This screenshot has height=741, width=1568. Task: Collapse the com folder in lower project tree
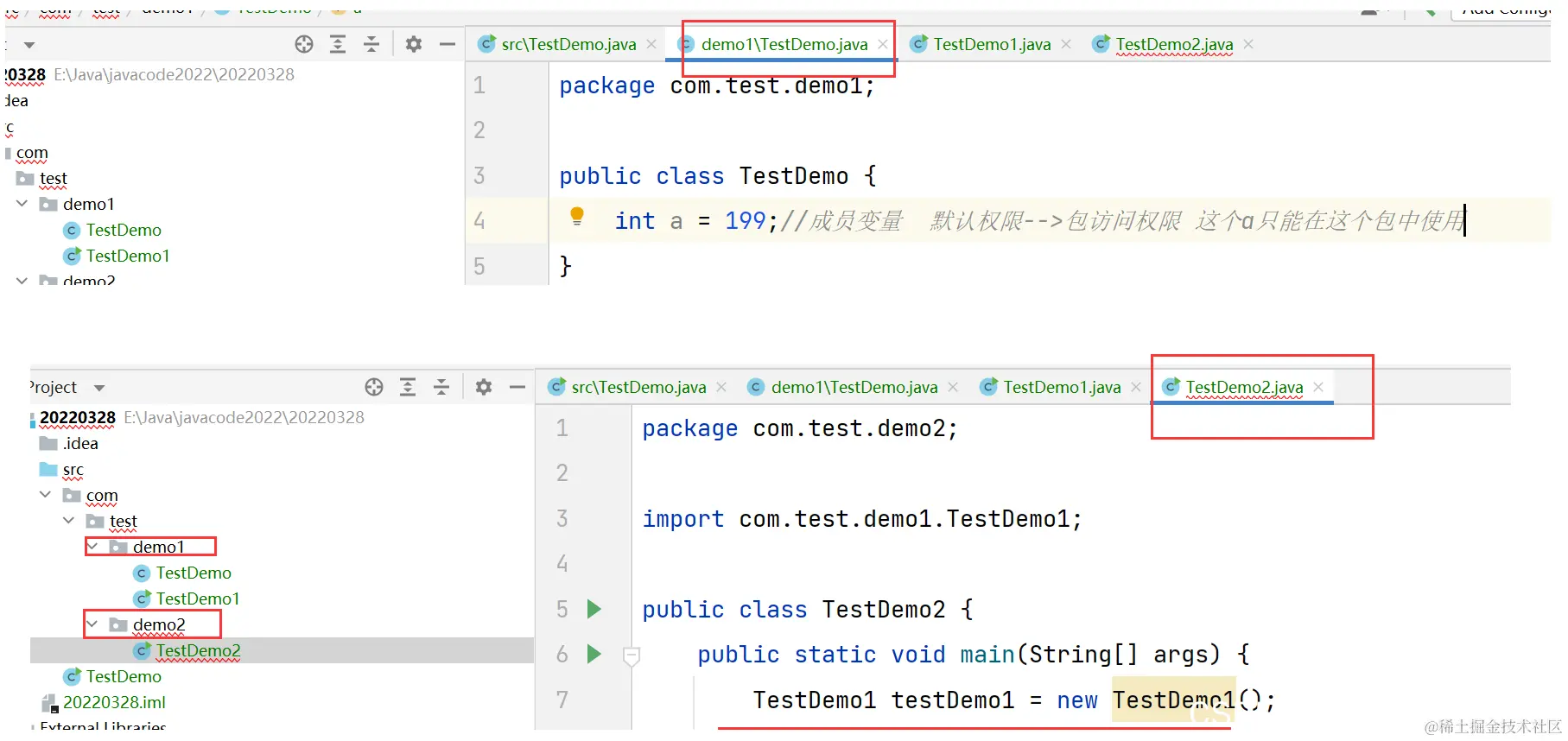tap(45, 495)
